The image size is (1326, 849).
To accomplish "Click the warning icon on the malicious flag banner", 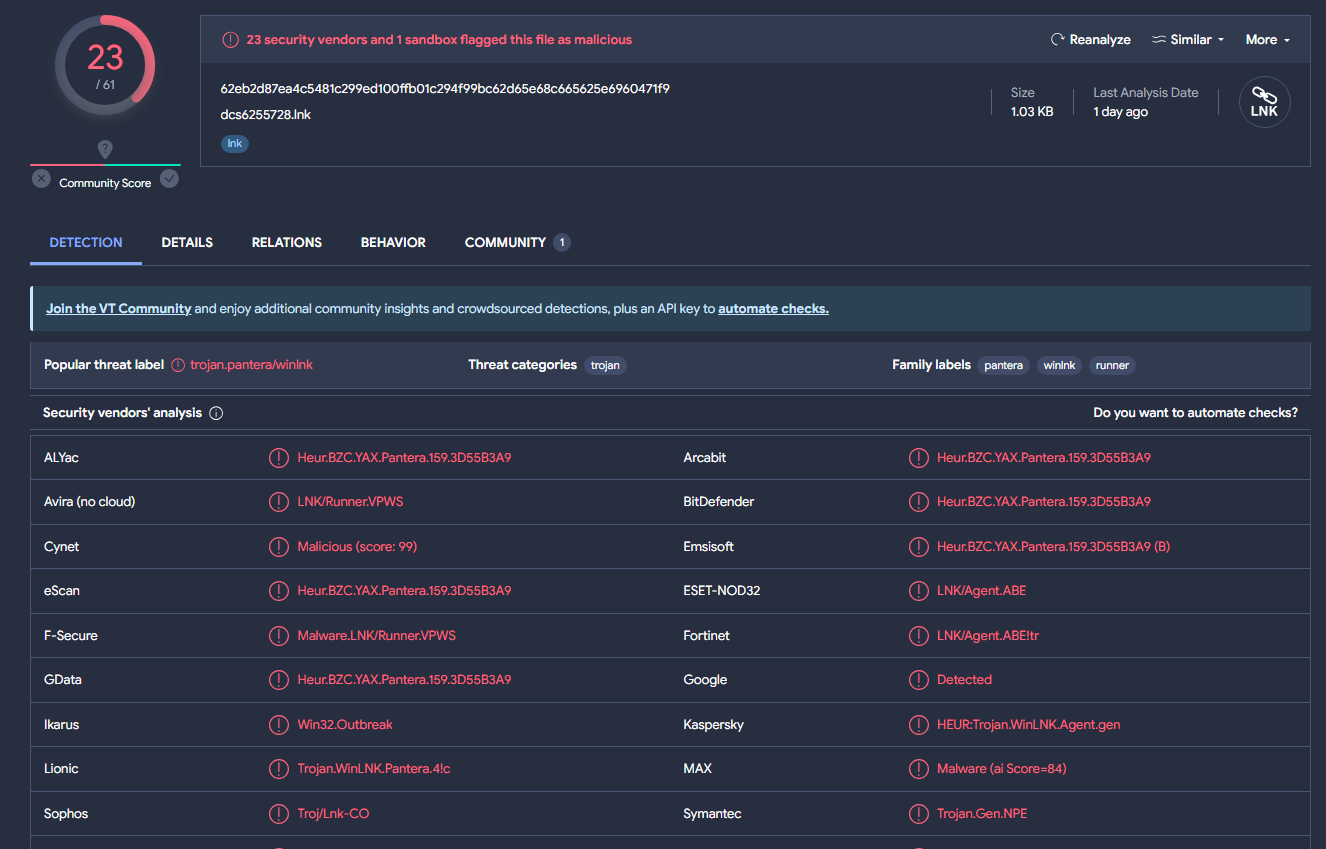I will tap(230, 39).
